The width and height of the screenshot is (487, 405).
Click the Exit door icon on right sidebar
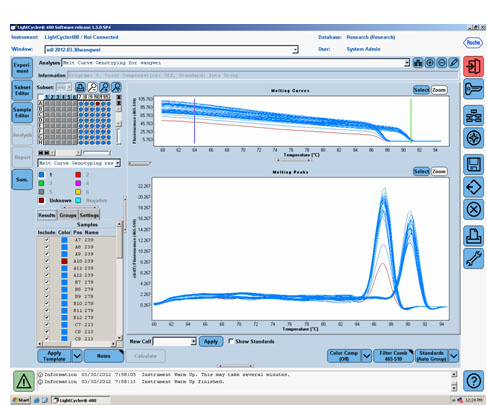pyautogui.click(x=473, y=67)
